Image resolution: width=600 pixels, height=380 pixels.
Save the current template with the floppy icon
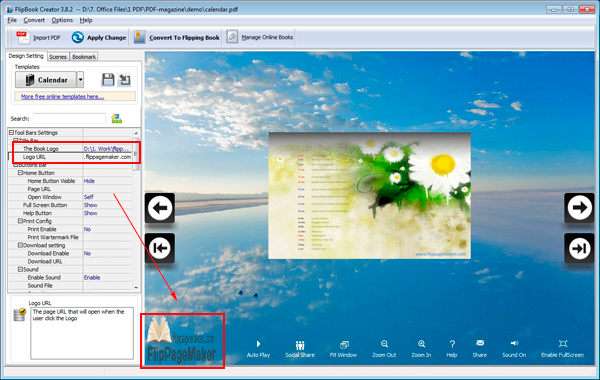pos(108,80)
